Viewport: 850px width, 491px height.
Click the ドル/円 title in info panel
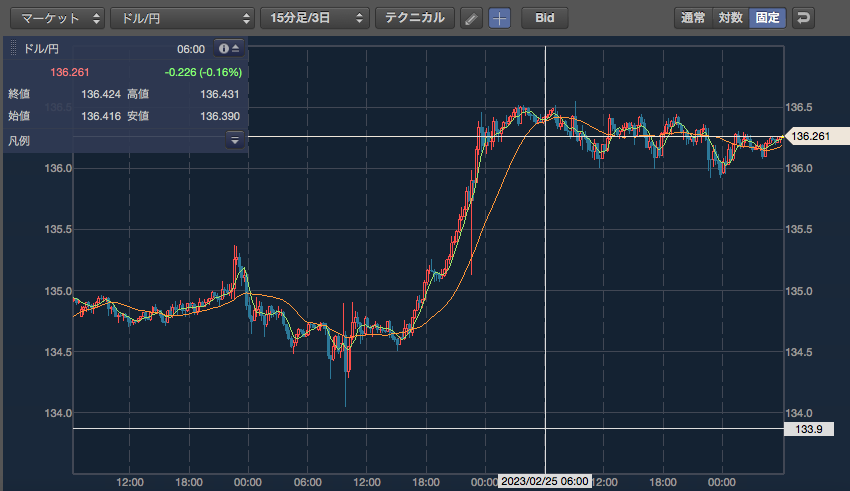41,49
